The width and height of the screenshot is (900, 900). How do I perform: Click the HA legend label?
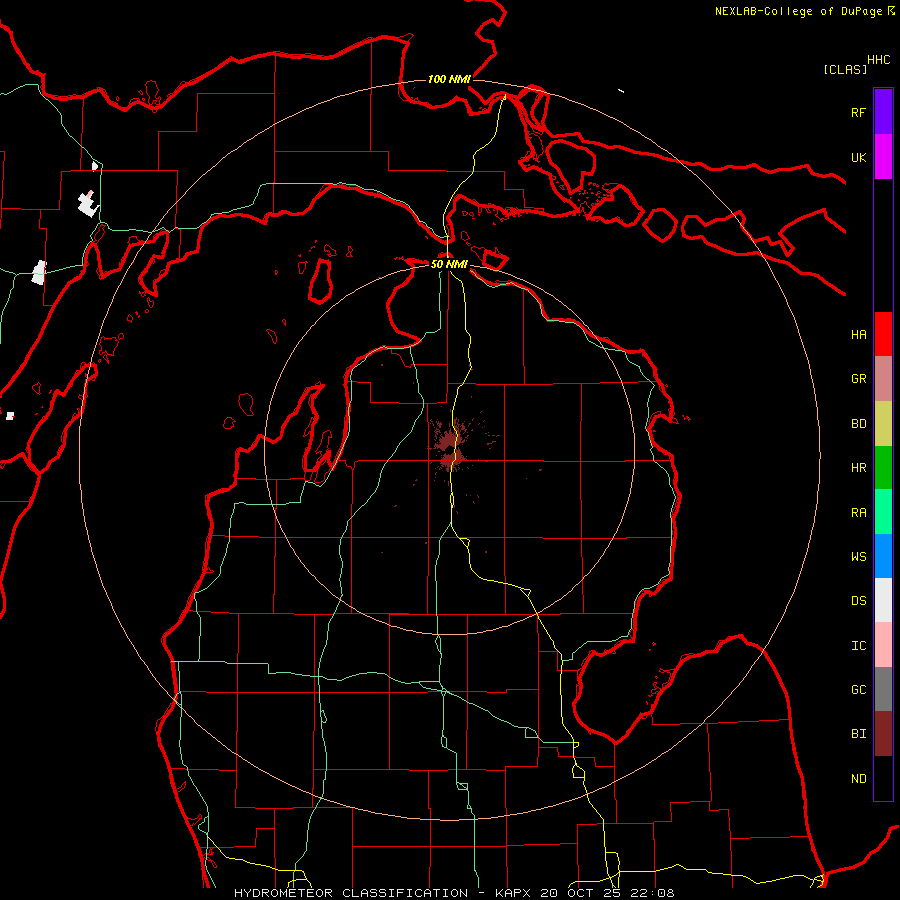(x=858, y=334)
